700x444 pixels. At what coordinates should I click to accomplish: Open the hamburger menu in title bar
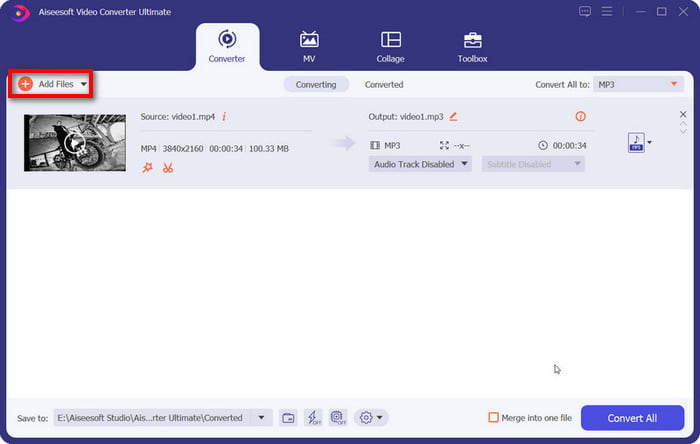[607, 11]
